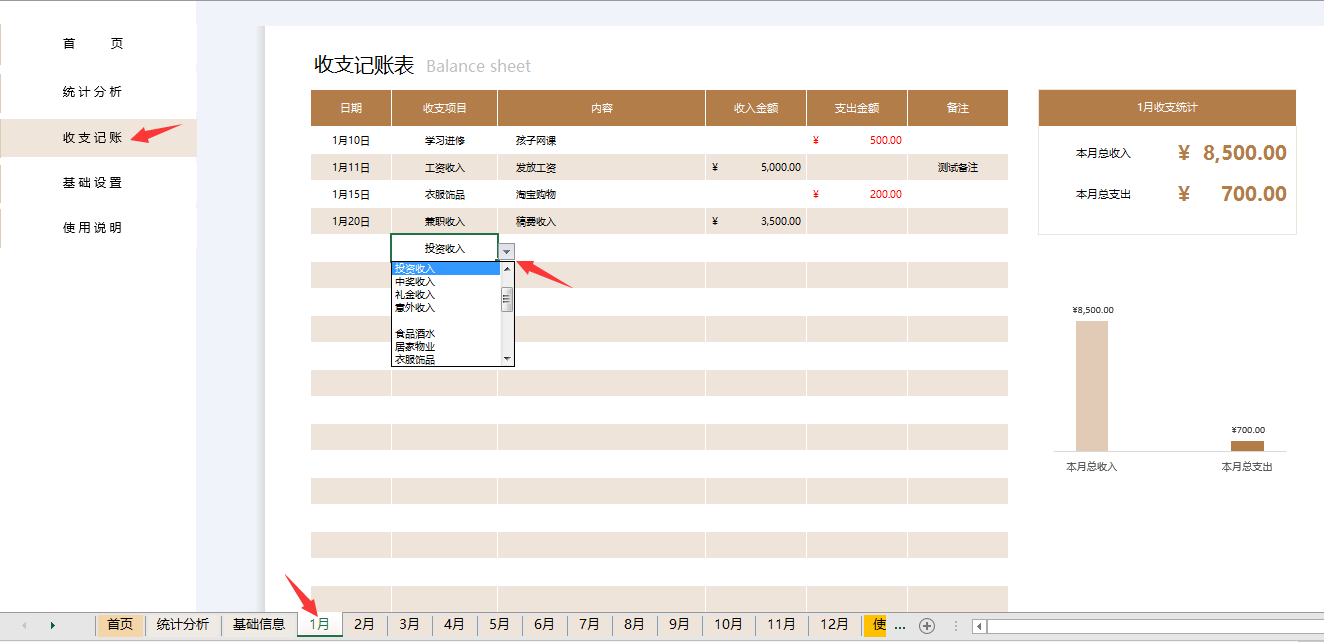The width and height of the screenshot is (1324, 642).
Task: Click the add new sheet plus icon
Action: click(927, 625)
